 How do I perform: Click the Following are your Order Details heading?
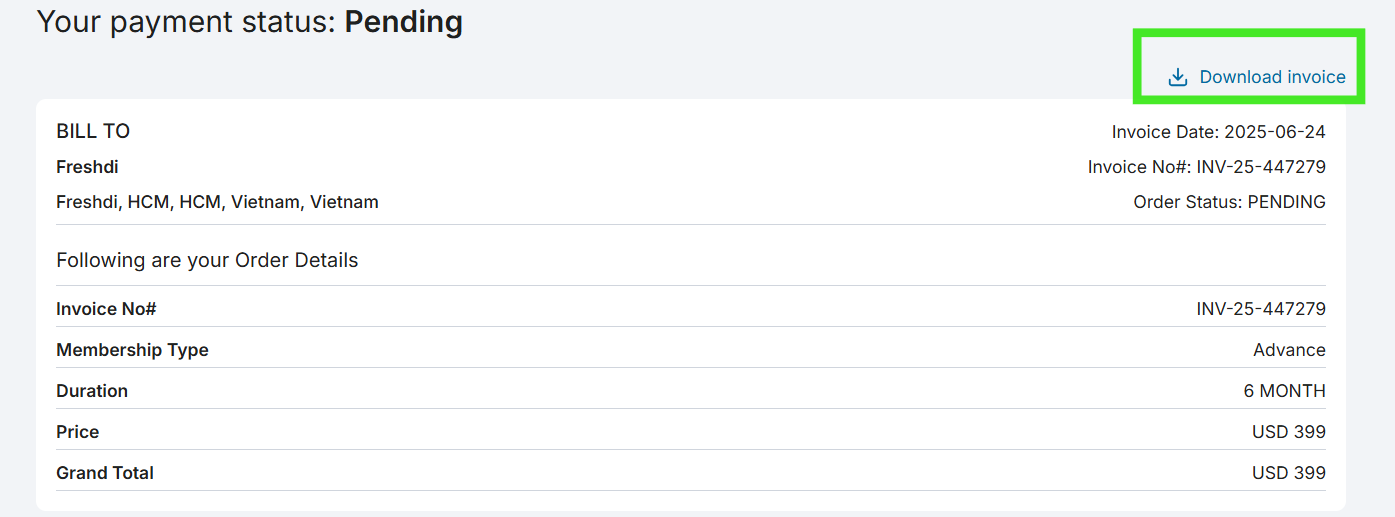click(207, 260)
